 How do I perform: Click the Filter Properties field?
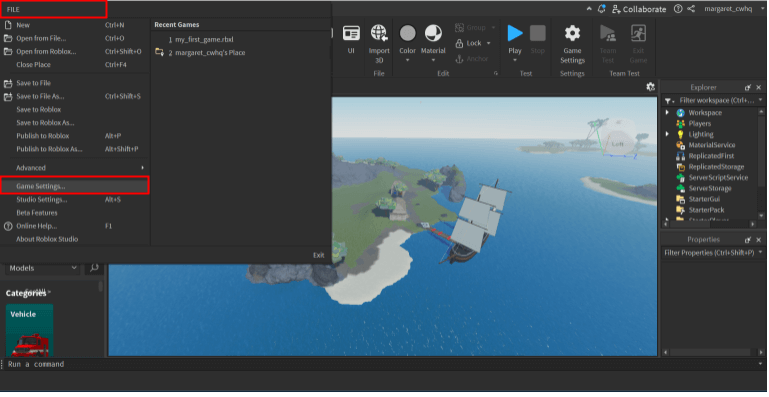pyautogui.click(x=710, y=253)
